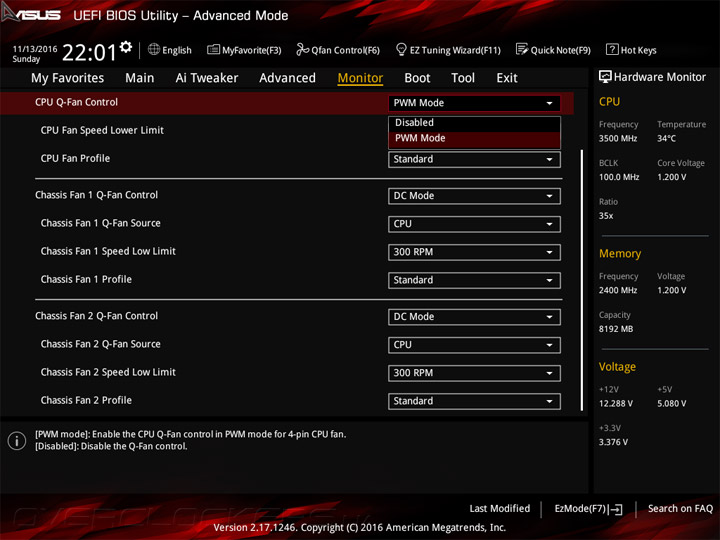Viewport: 720px width, 540px height.
Task: Go to the Advanced tab
Action: pyautogui.click(x=287, y=78)
